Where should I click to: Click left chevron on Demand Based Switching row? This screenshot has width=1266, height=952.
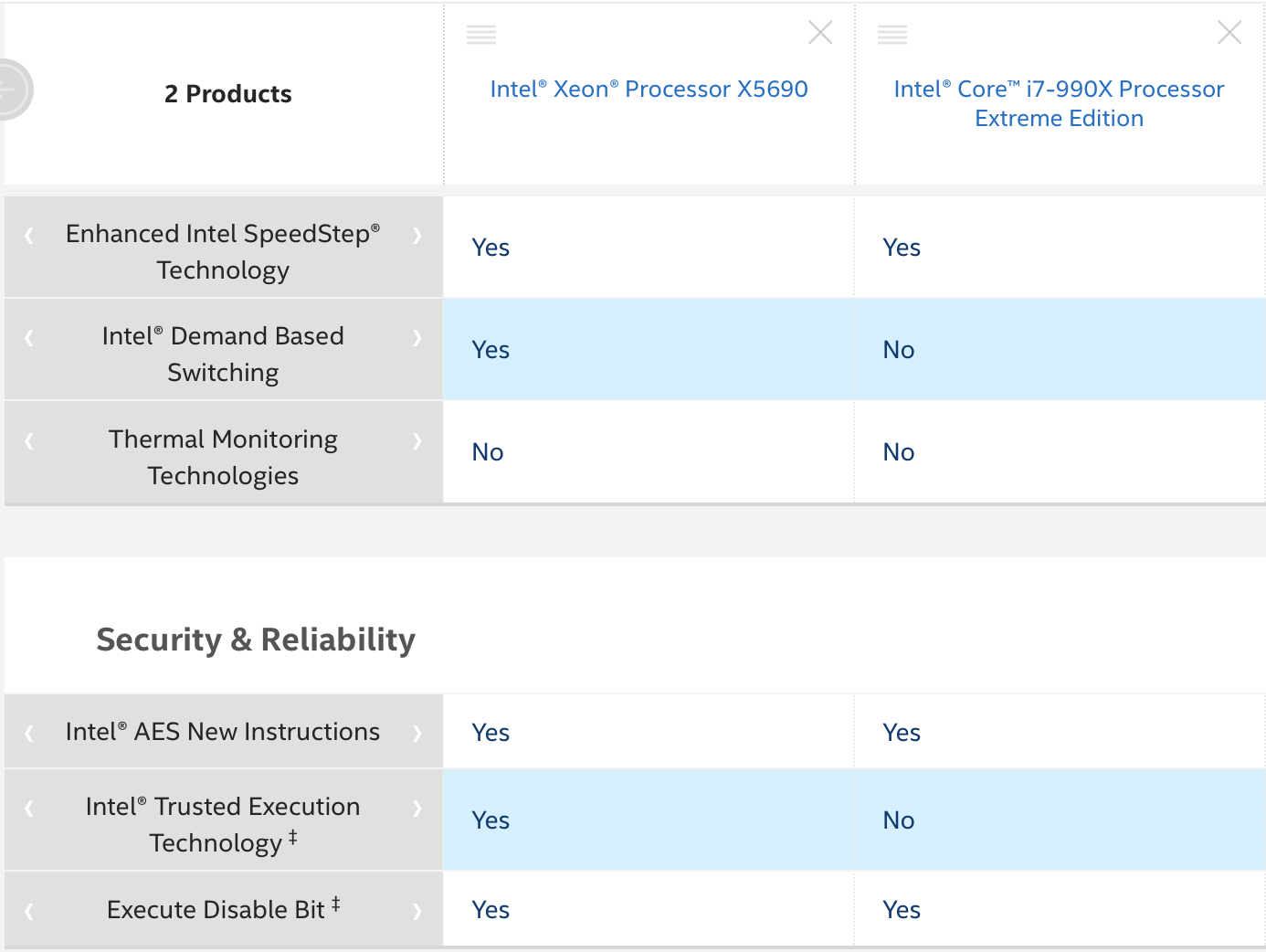coord(29,338)
